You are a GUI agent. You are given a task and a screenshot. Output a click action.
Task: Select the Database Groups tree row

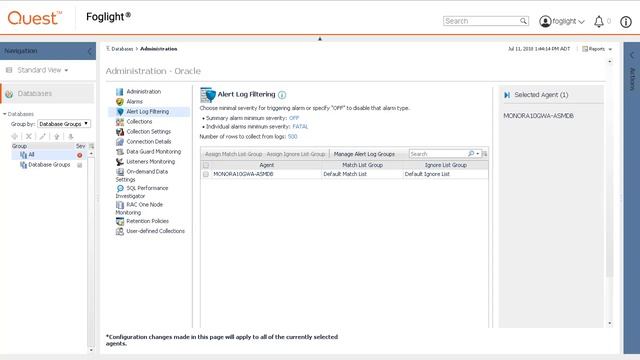coord(49,164)
